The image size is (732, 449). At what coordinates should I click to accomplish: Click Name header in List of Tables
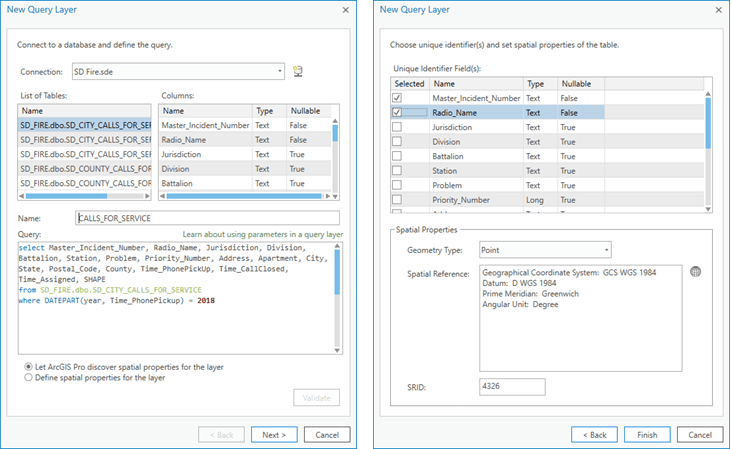(84, 111)
